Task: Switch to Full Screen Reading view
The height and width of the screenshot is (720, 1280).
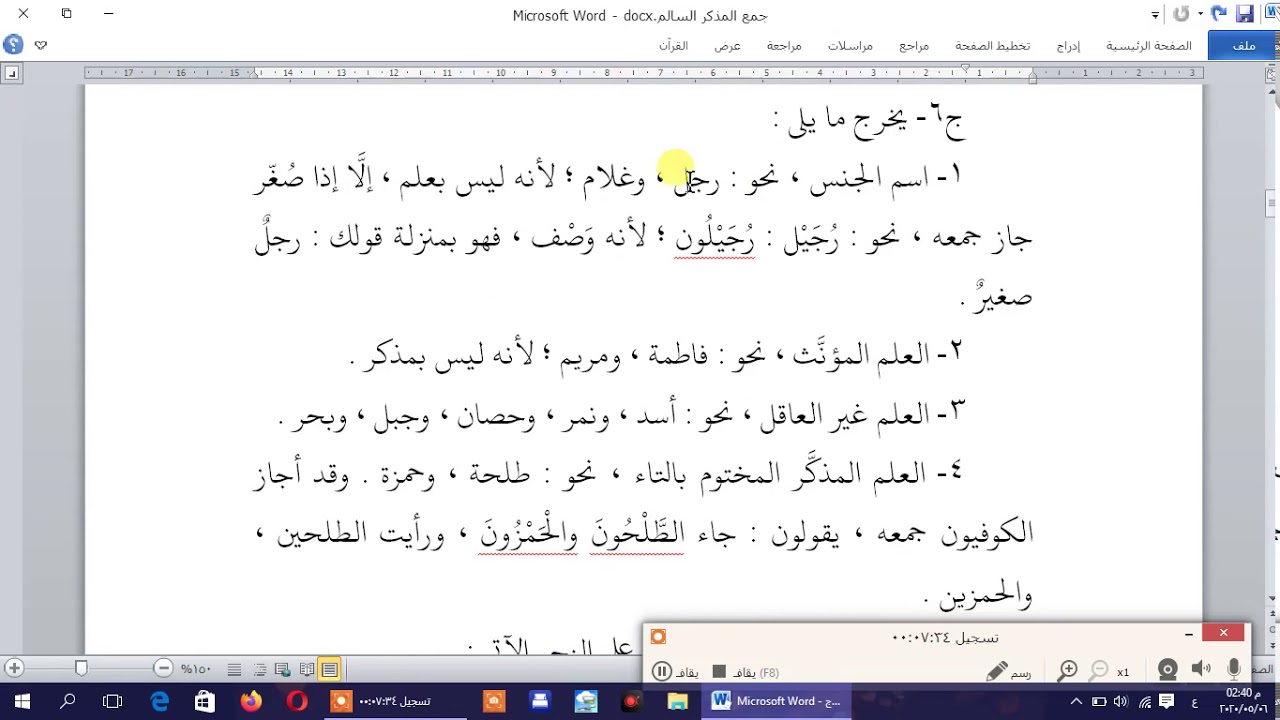Action: pyautogui.click(x=306, y=670)
